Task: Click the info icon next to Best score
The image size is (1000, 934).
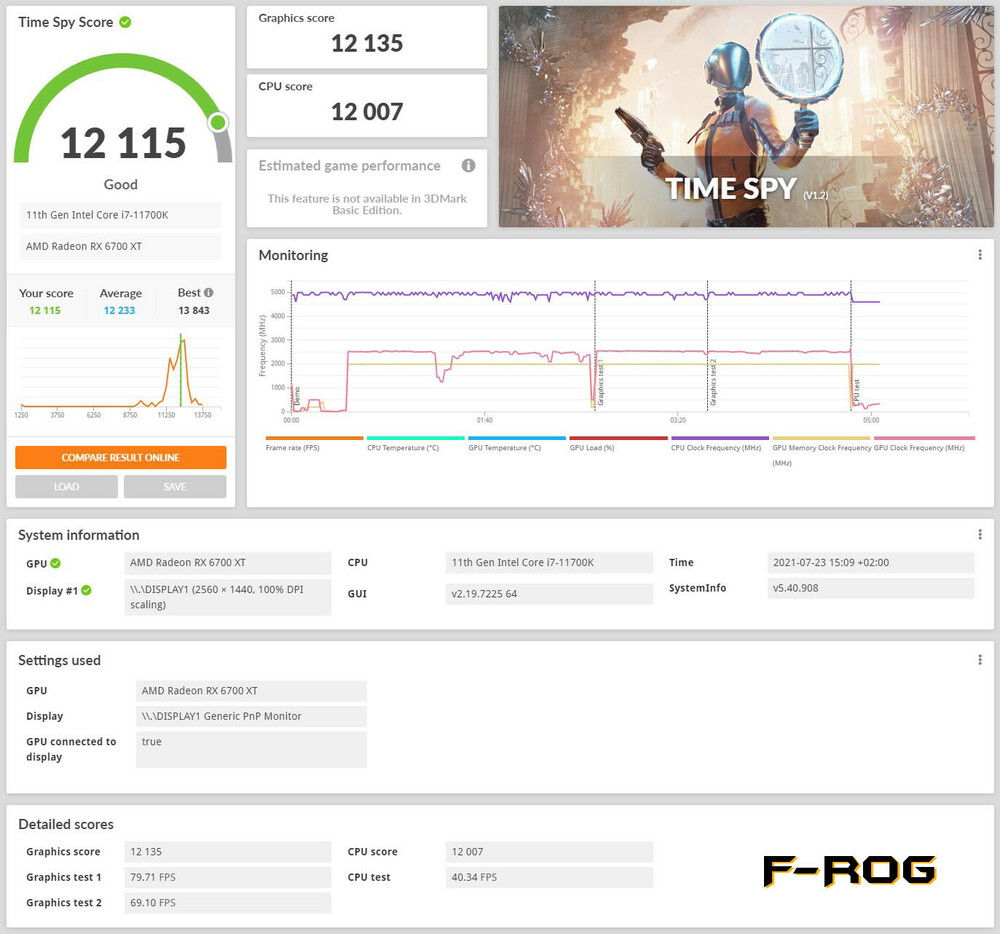Action: click(209, 293)
